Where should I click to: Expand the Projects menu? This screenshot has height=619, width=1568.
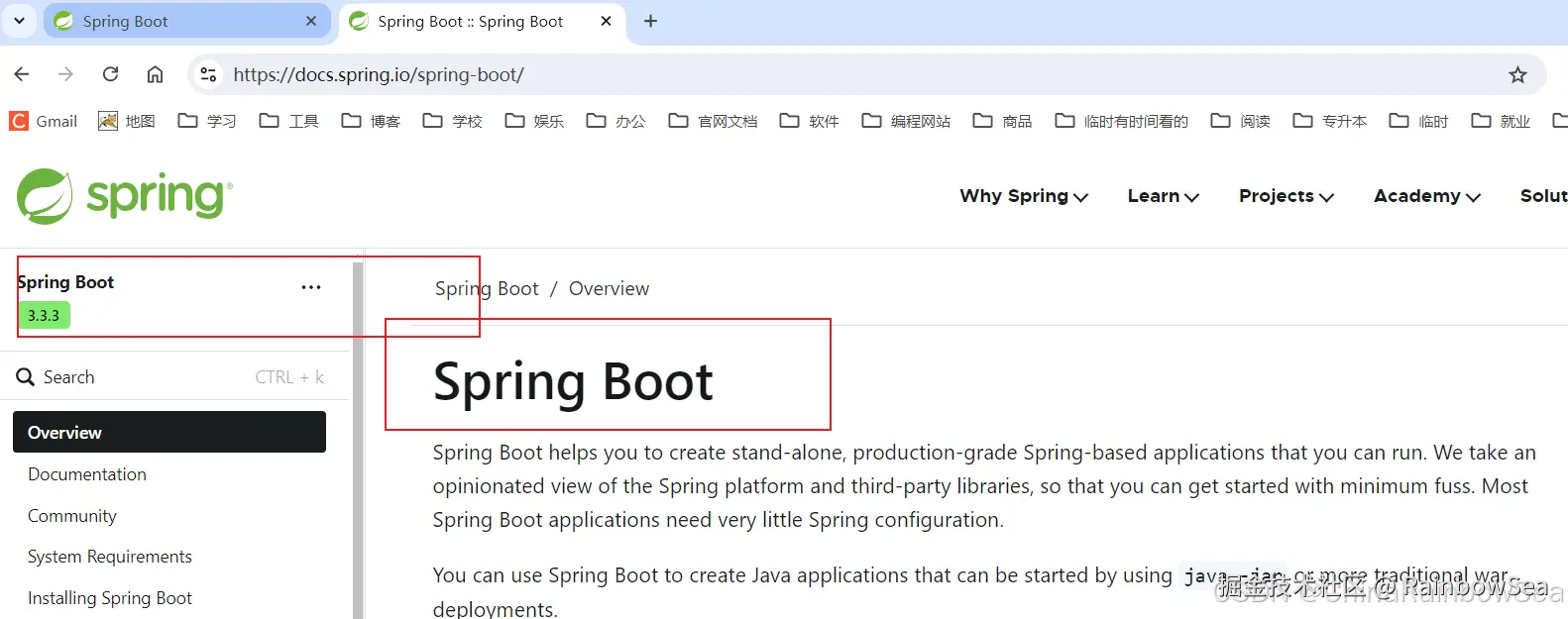(x=1287, y=196)
